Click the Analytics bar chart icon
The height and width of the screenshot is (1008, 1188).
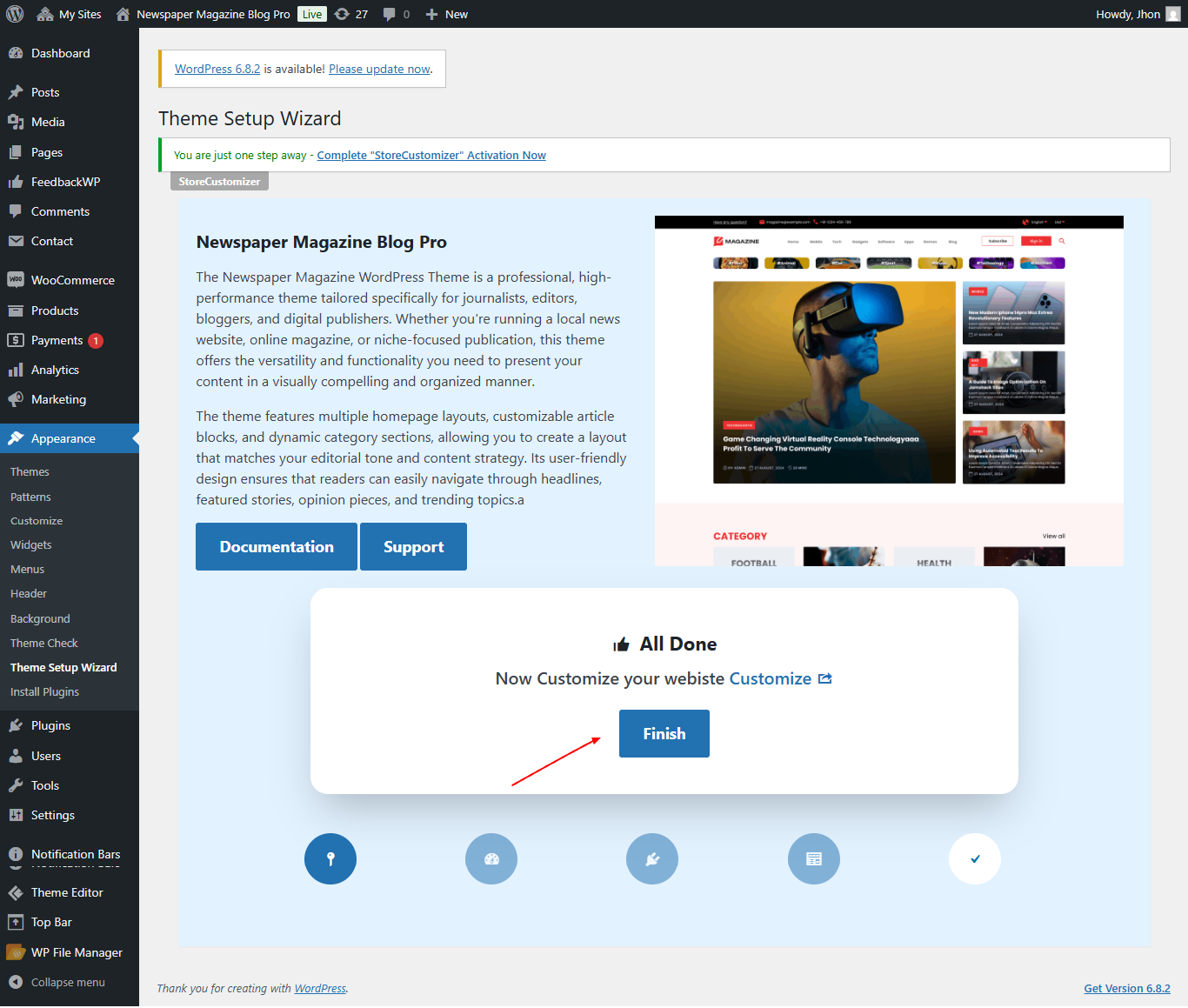16,370
